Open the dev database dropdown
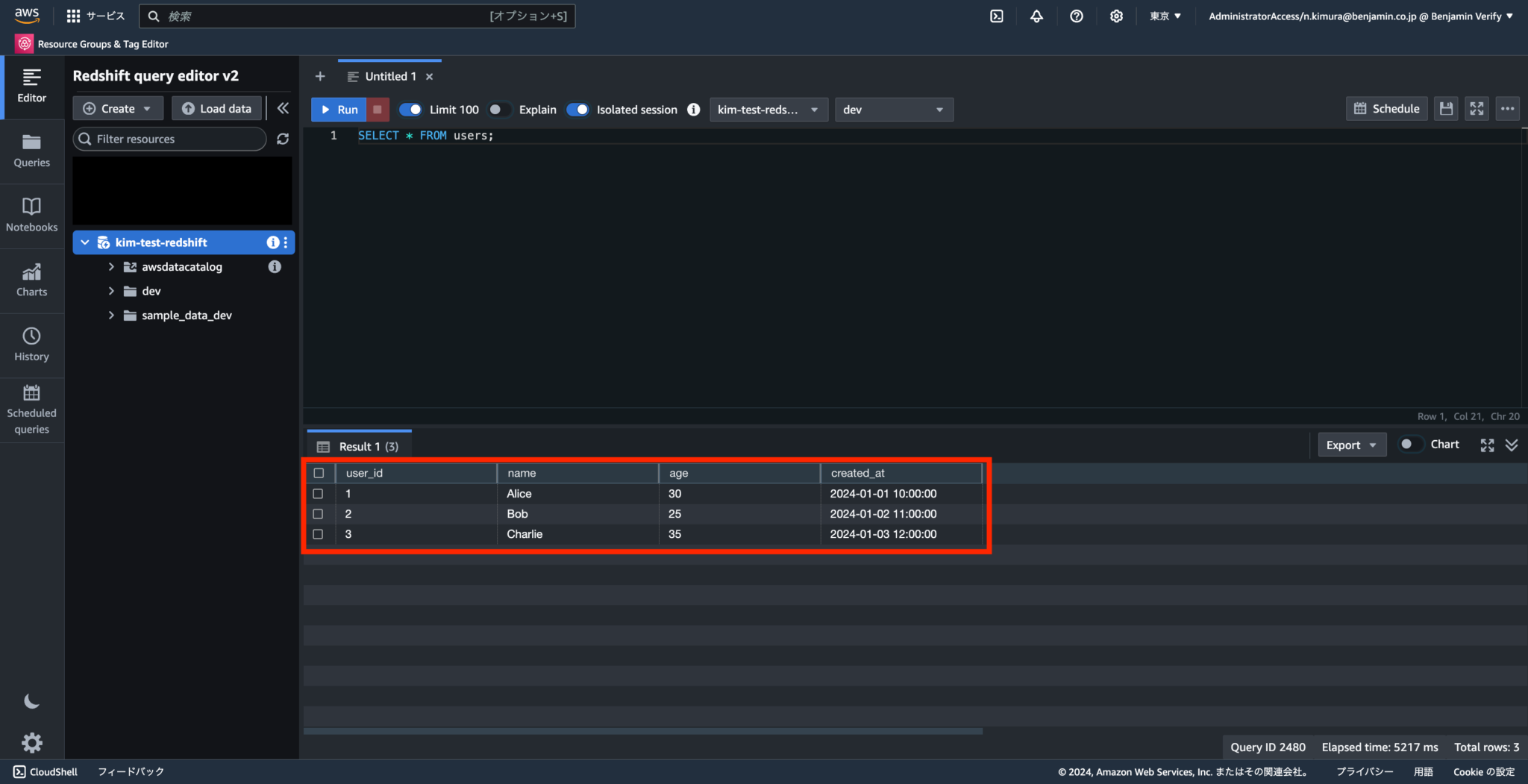Viewport: 1528px width, 784px height. (x=893, y=110)
